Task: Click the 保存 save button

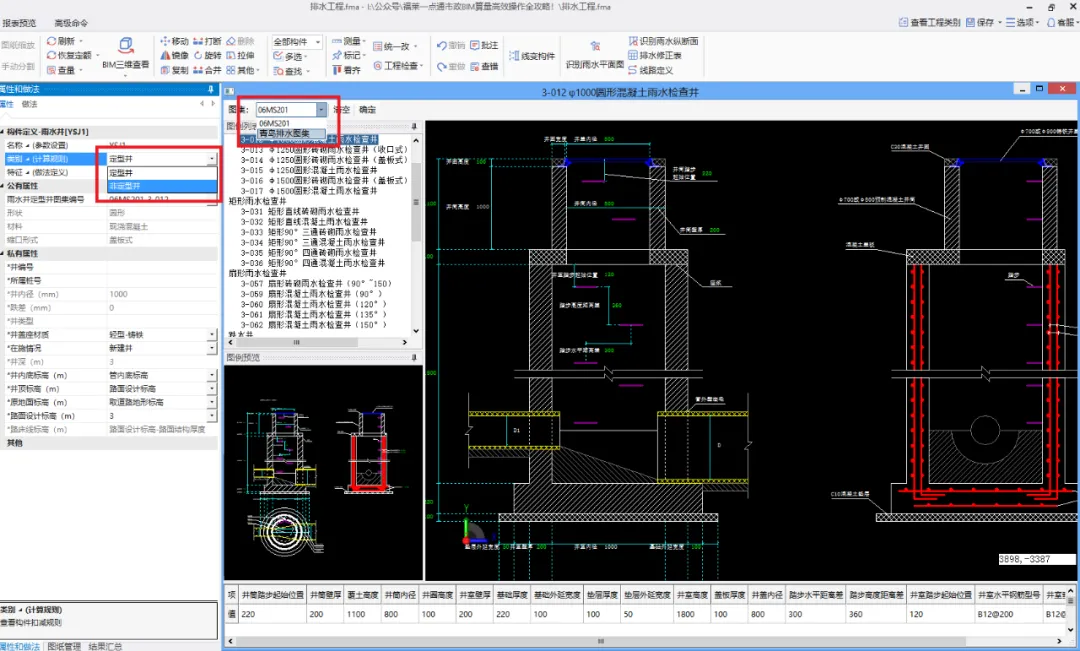Action: (980, 22)
